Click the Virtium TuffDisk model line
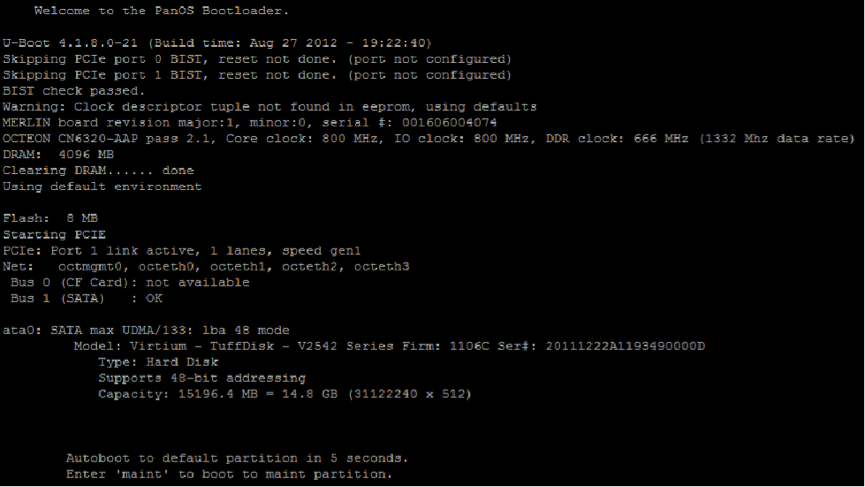The height and width of the screenshot is (487, 865). click(x=389, y=346)
